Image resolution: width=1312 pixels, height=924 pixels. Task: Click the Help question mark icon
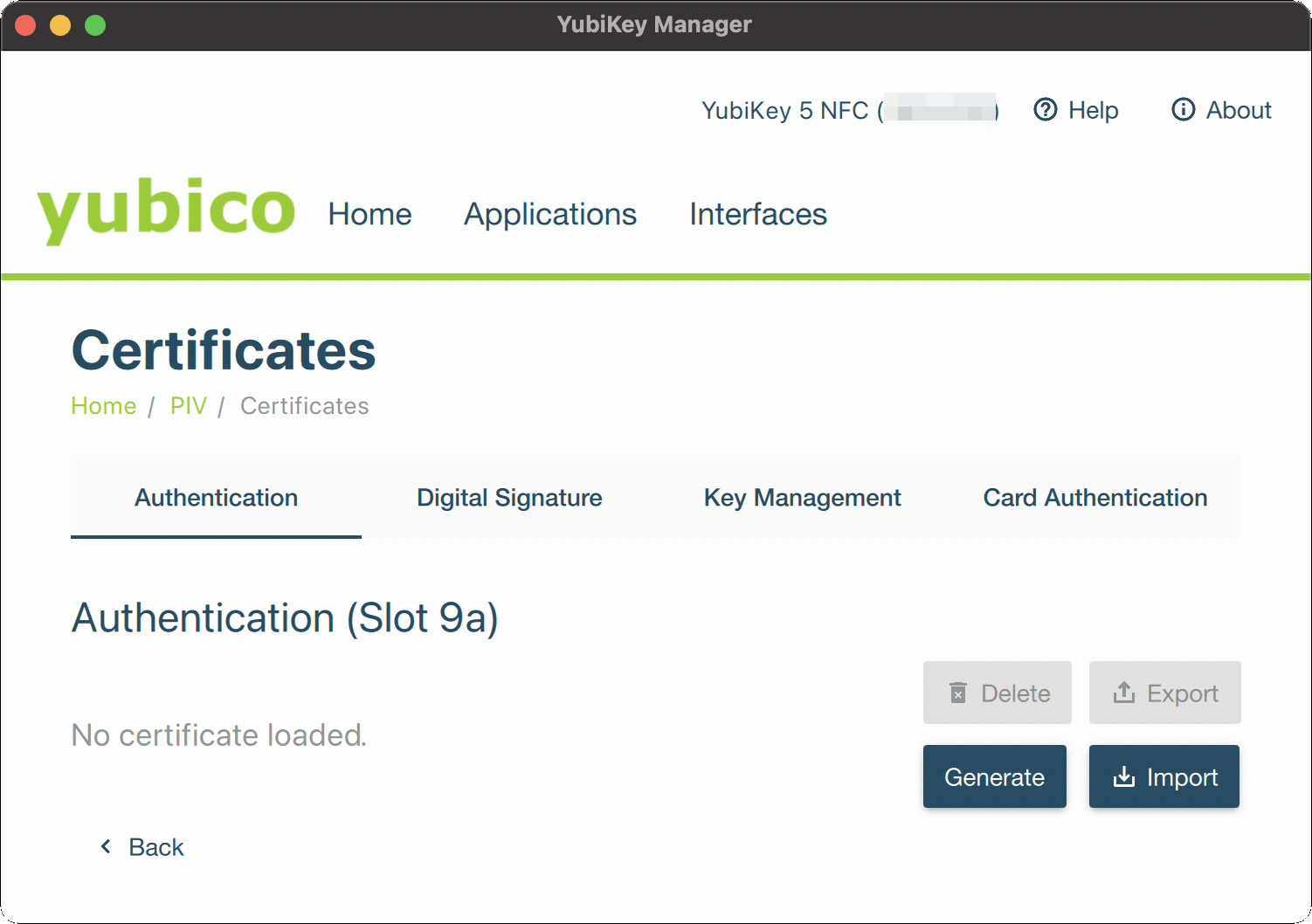pyautogui.click(x=1045, y=110)
